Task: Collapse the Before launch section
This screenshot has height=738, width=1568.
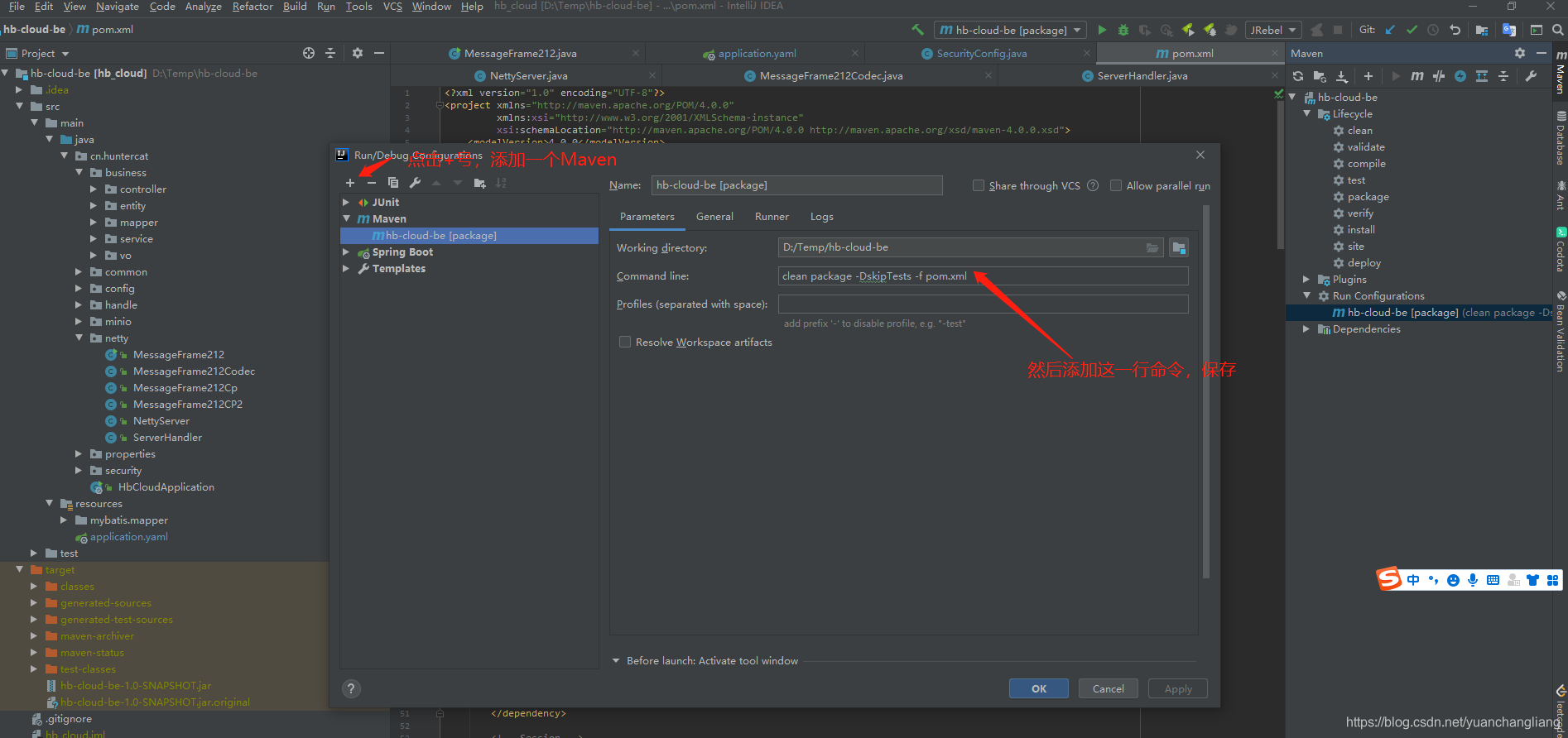Action: [616, 660]
